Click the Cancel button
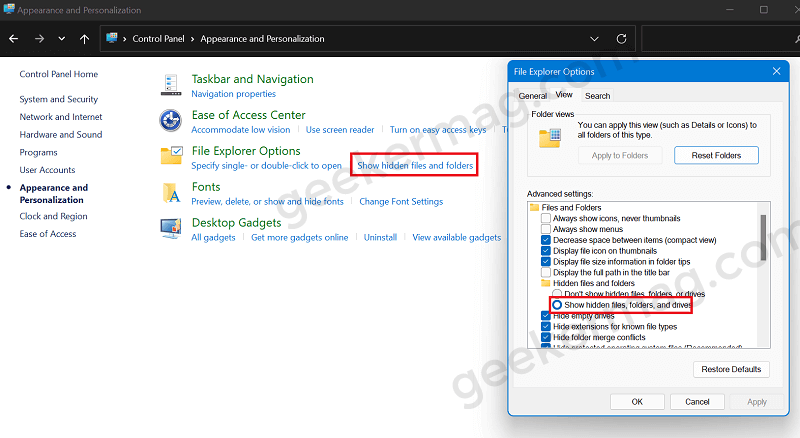 697,402
